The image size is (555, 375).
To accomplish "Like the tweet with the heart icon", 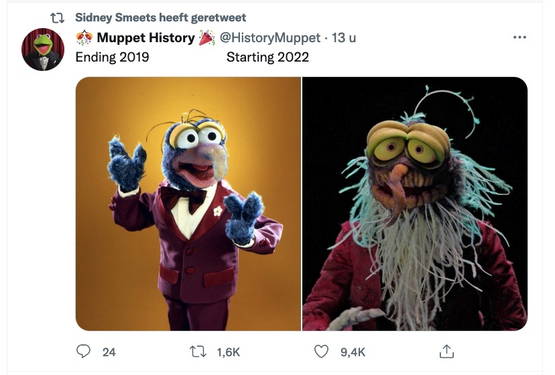I will tap(321, 352).
